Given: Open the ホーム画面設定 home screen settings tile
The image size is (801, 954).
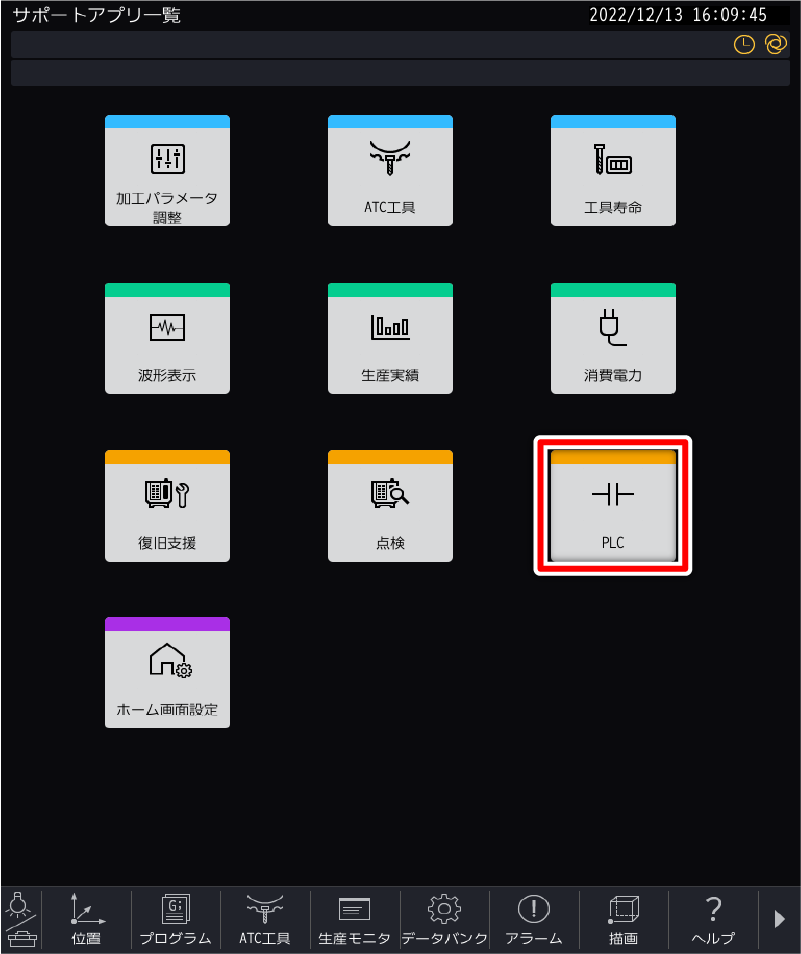Looking at the screenshot, I should [x=167, y=672].
